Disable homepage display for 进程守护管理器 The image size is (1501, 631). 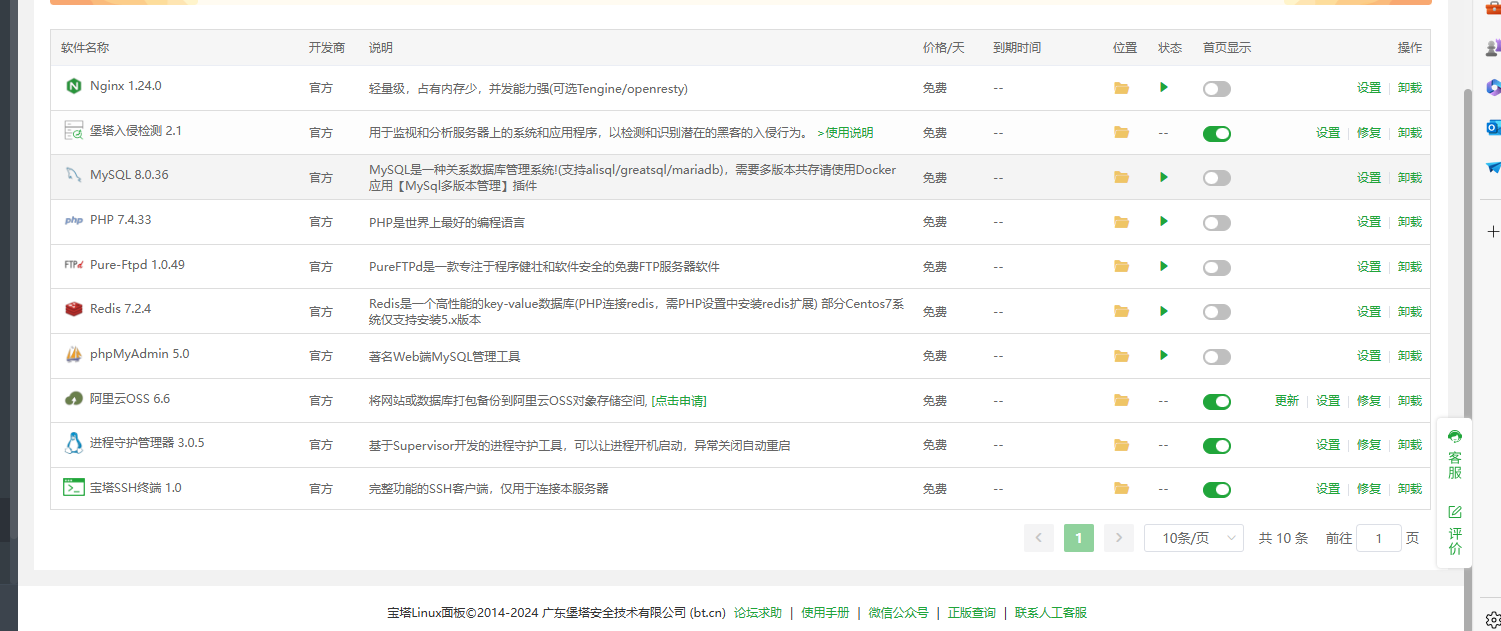point(1217,446)
